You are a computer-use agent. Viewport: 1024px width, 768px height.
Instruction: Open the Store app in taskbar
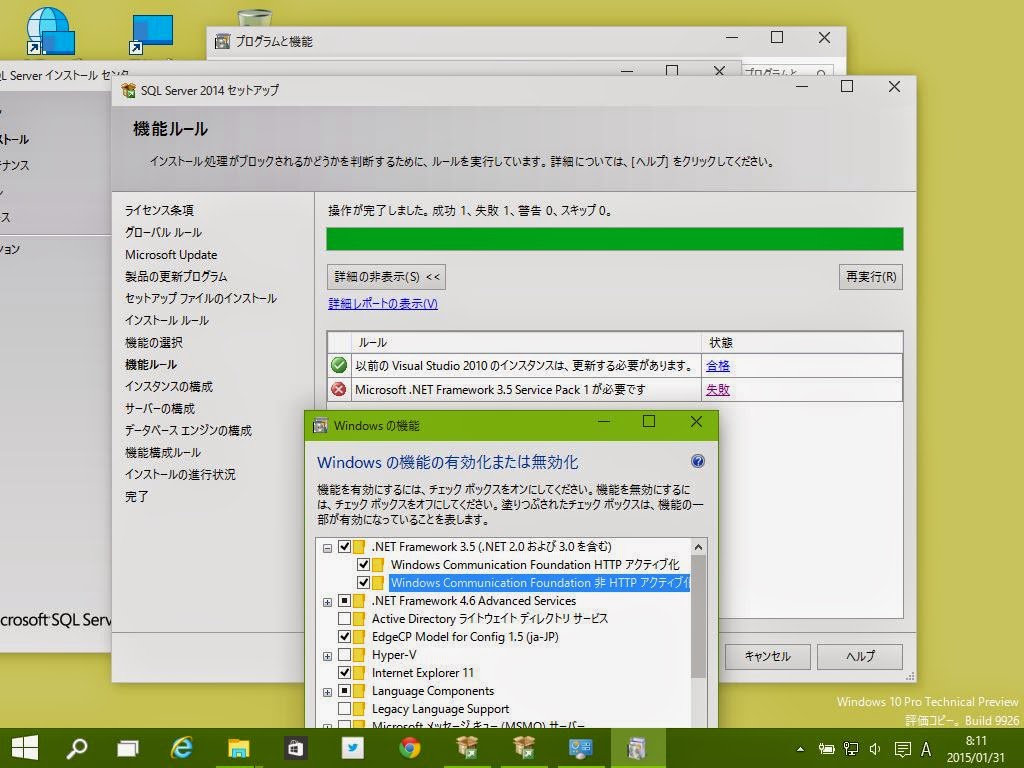pos(295,748)
